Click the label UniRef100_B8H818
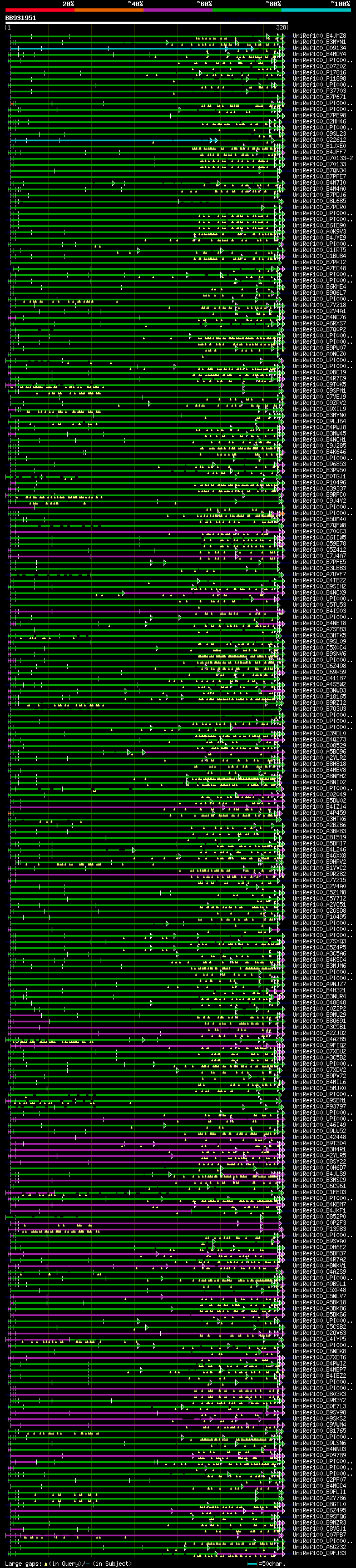The height and width of the screenshot is (1568, 356). (x=319, y=764)
